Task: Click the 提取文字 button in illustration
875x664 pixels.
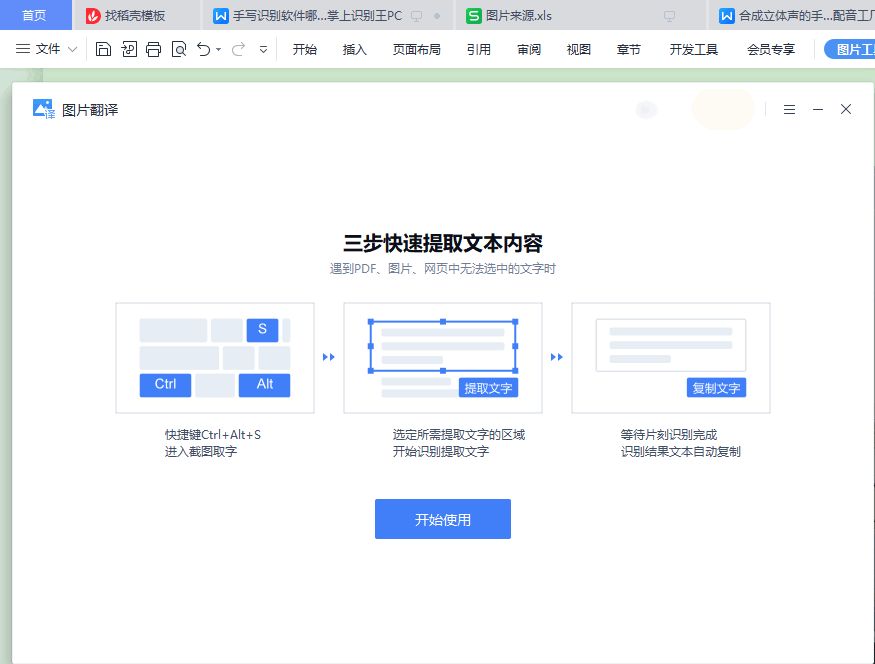Action: coord(488,388)
